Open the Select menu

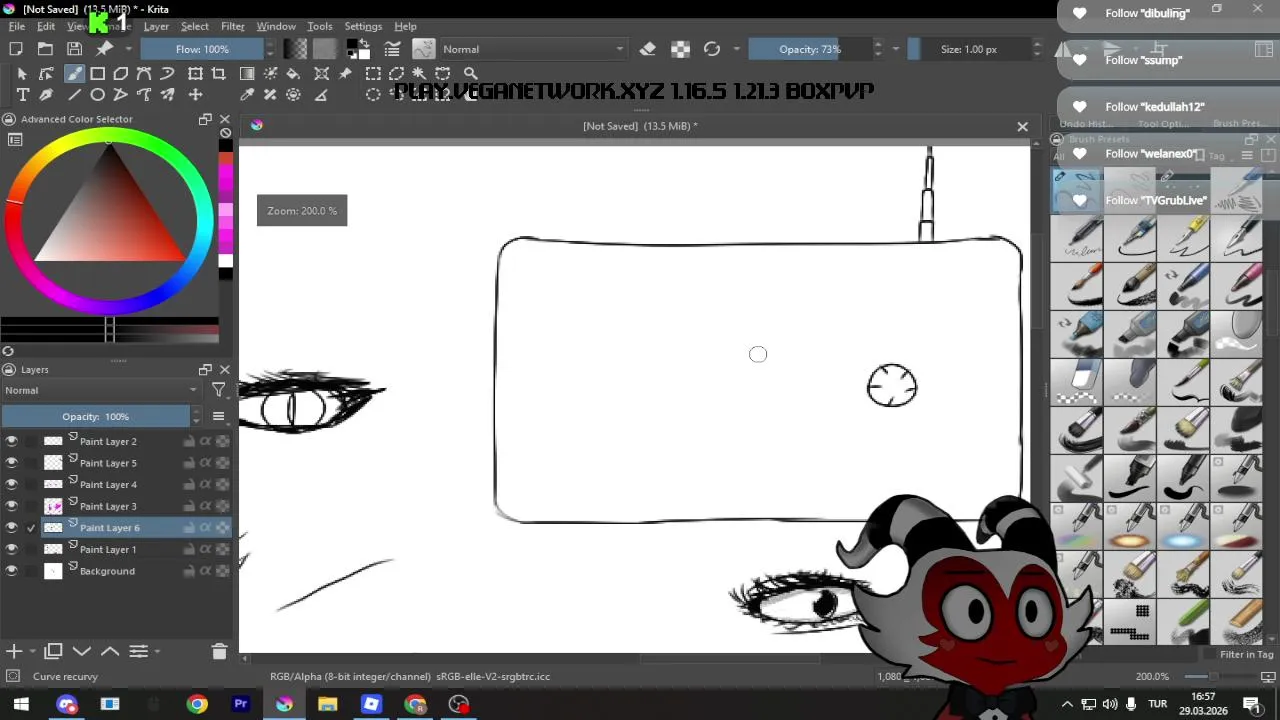point(194,26)
